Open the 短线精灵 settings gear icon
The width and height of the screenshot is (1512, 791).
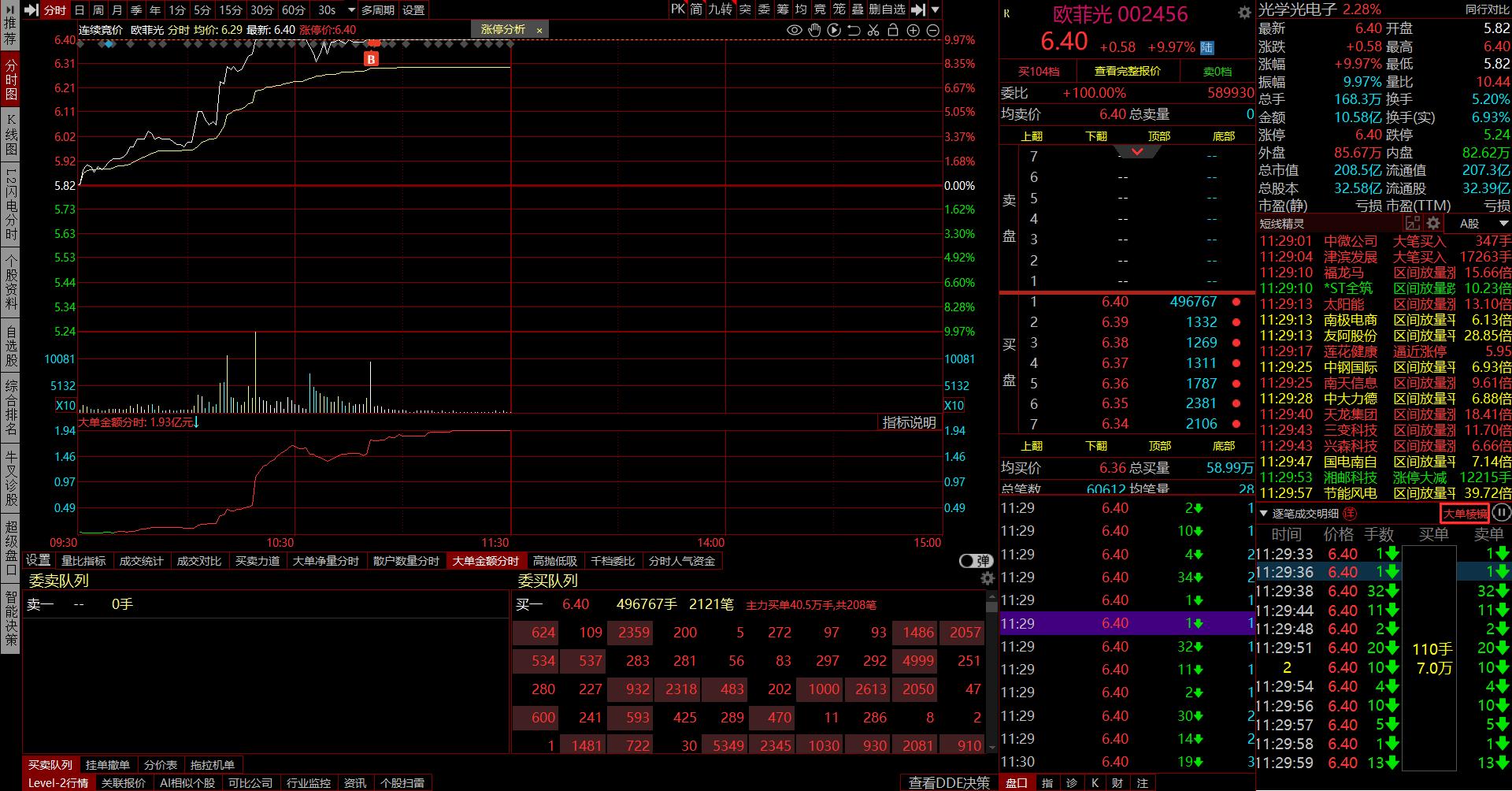(1433, 223)
